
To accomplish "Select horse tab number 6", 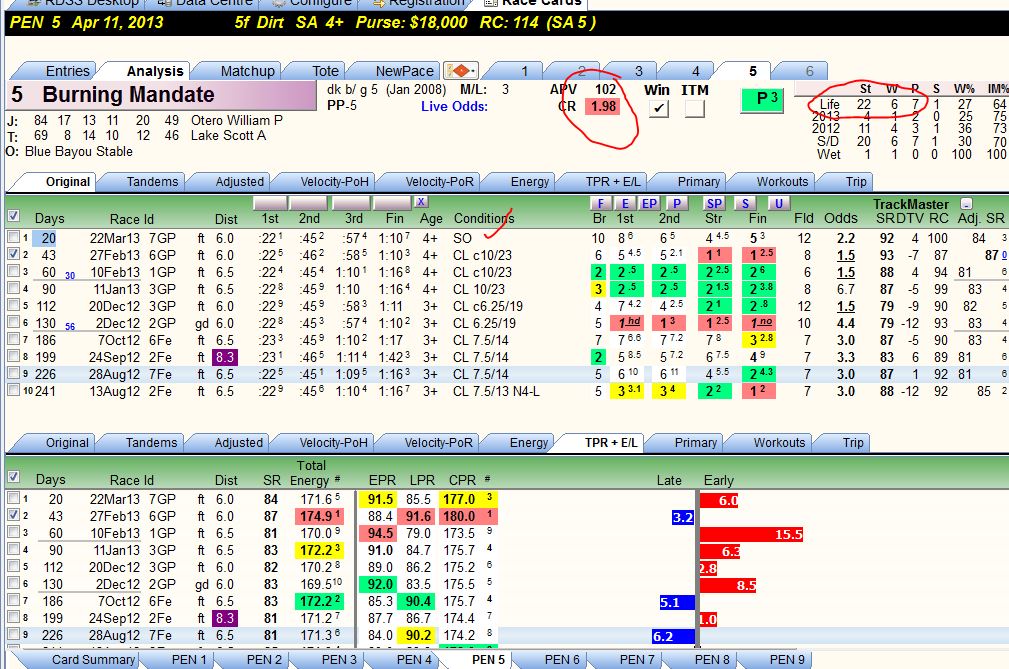I will pos(810,71).
